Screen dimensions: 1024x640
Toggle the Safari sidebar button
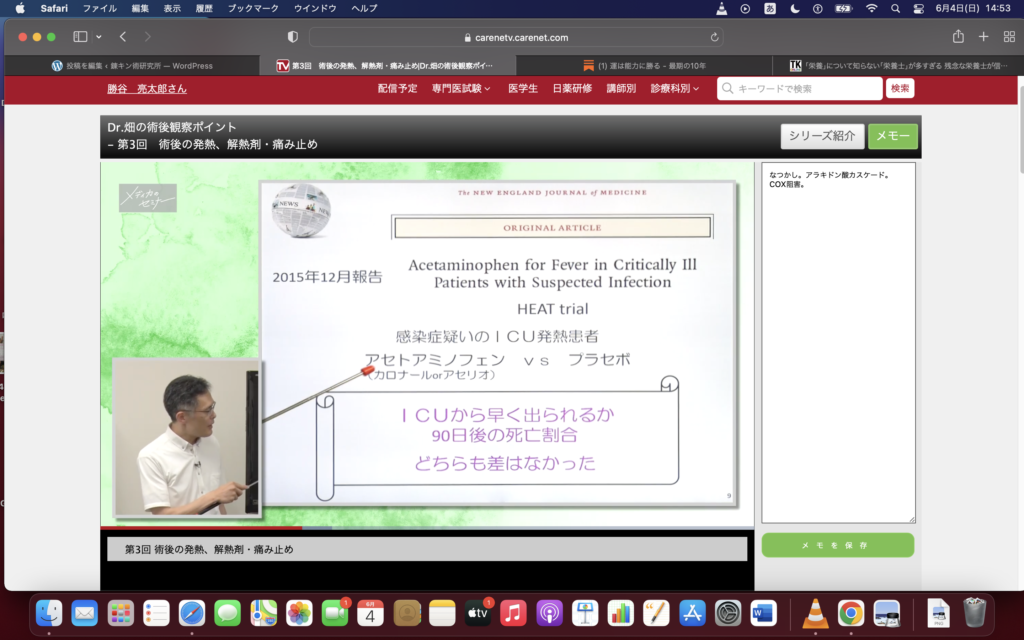click(80, 37)
